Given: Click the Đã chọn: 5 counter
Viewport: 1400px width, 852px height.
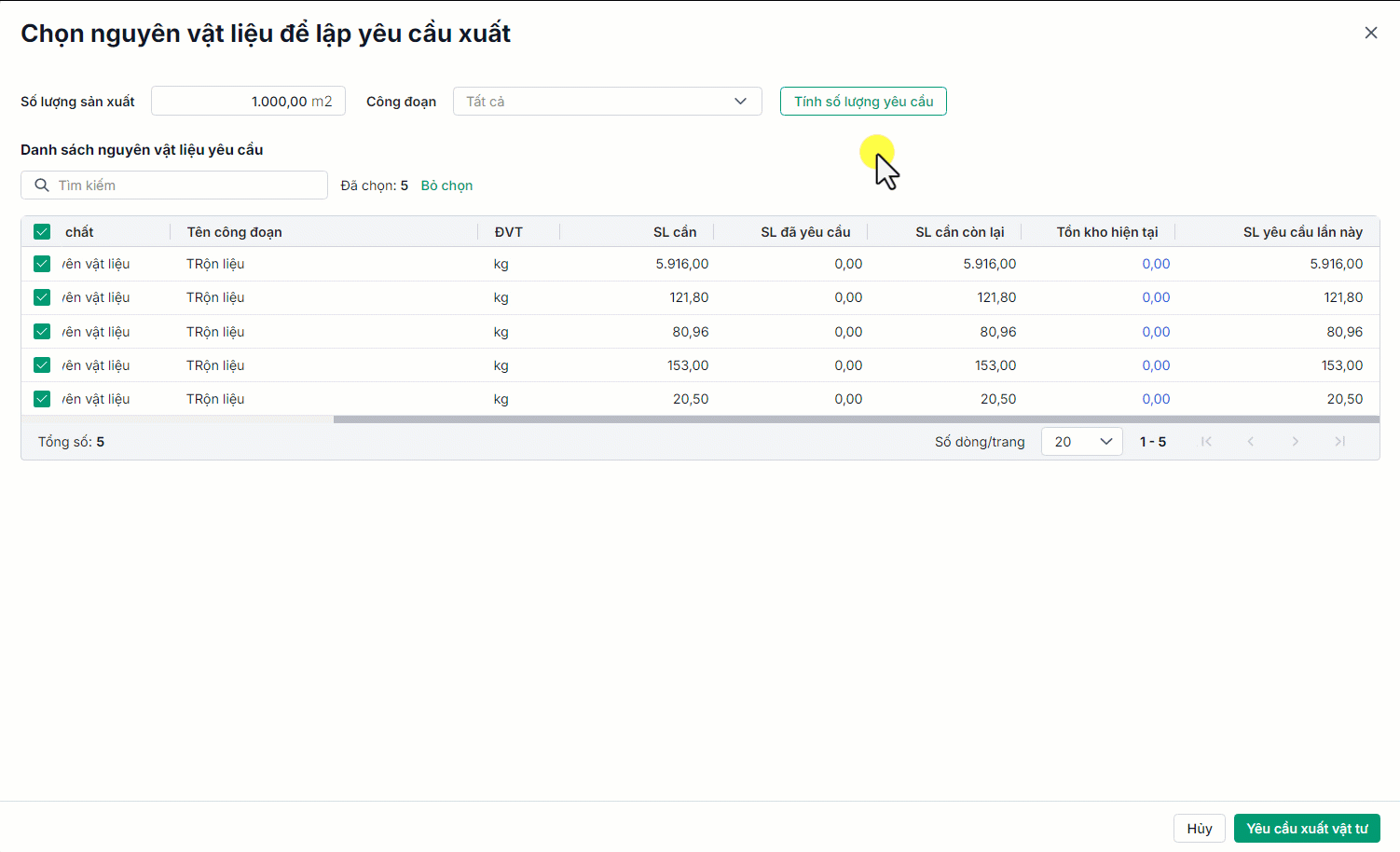Looking at the screenshot, I should pos(375,186).
